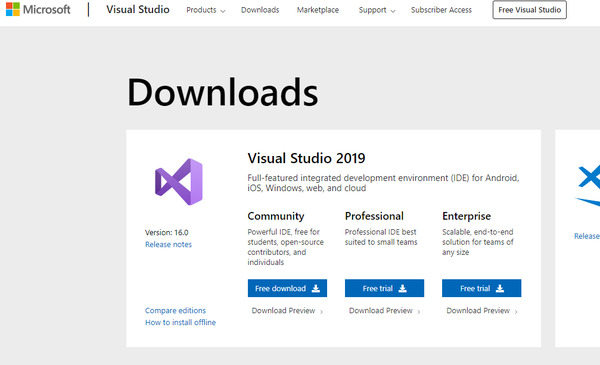
Task: Open the Compare editions link
Action: click(x=175, y=310)
